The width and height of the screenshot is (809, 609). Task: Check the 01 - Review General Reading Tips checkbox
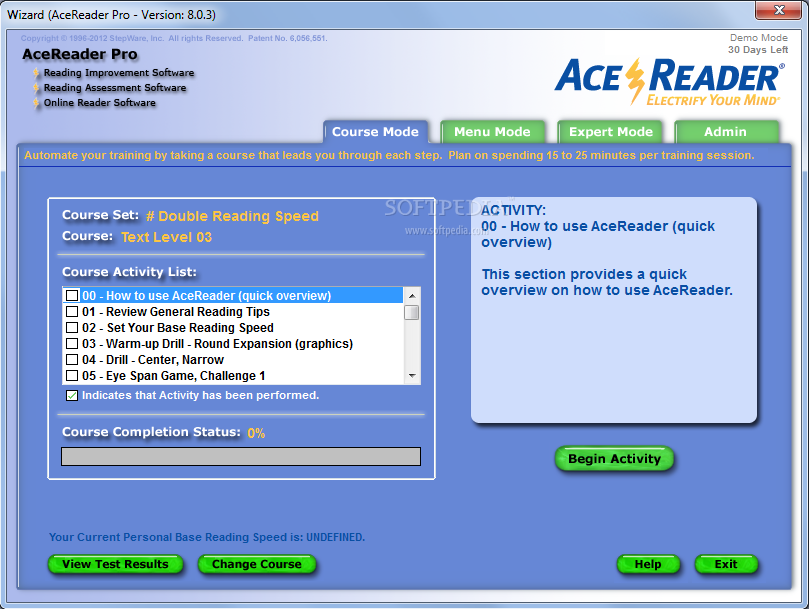coord(72,311)
